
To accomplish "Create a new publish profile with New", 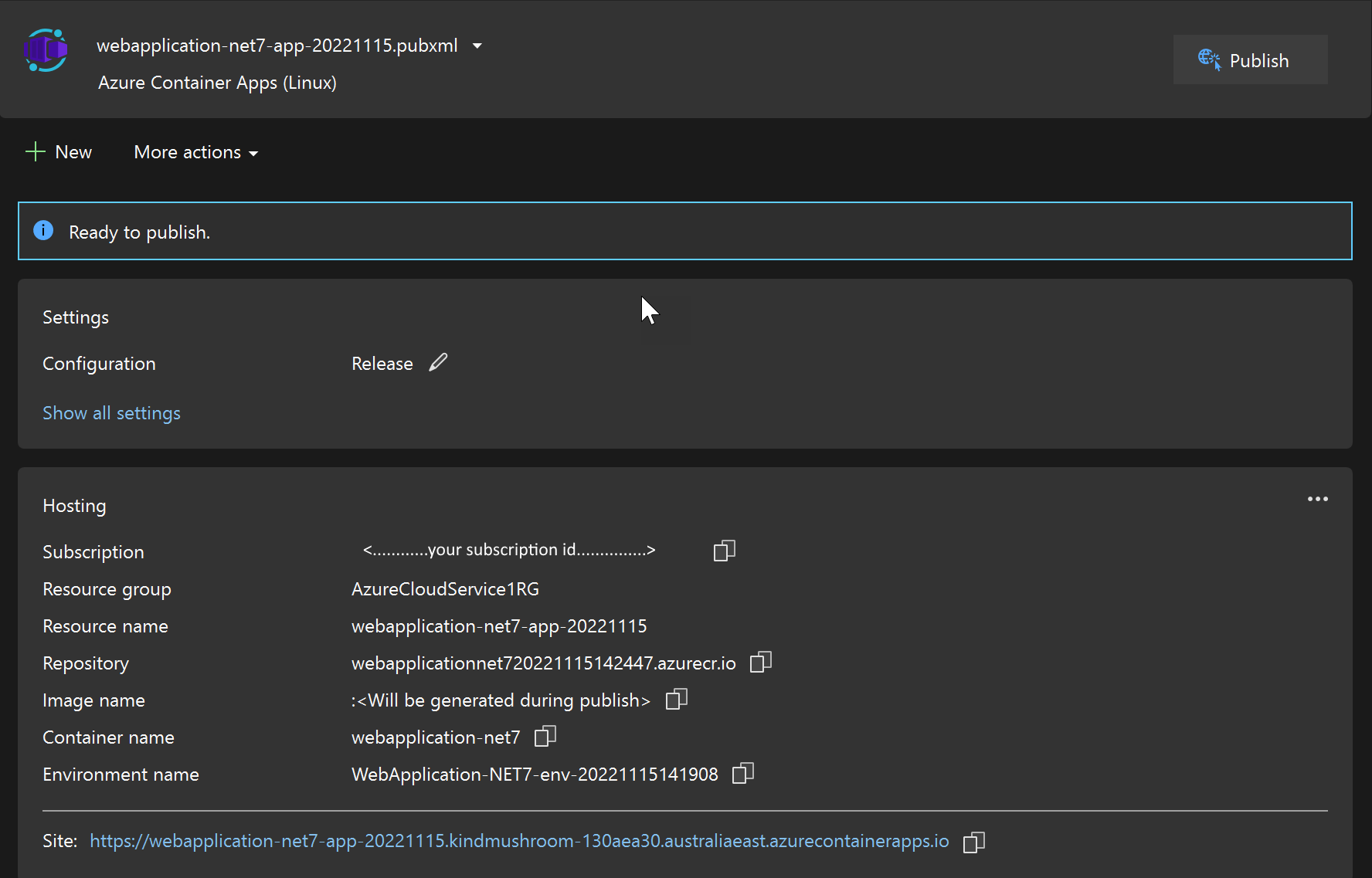I will pos(59,151).
